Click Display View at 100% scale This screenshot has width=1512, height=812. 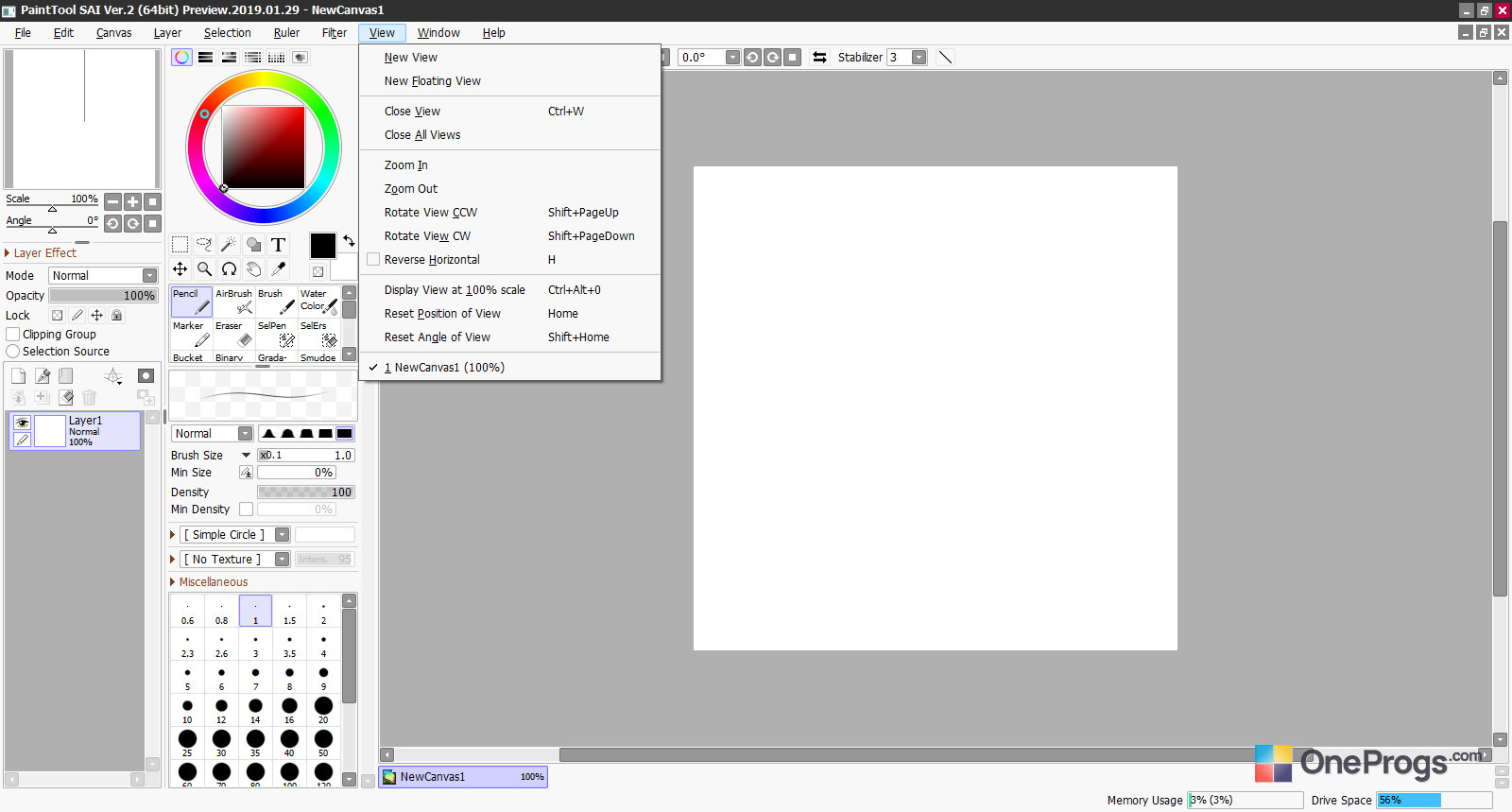[x=509, y=290]
